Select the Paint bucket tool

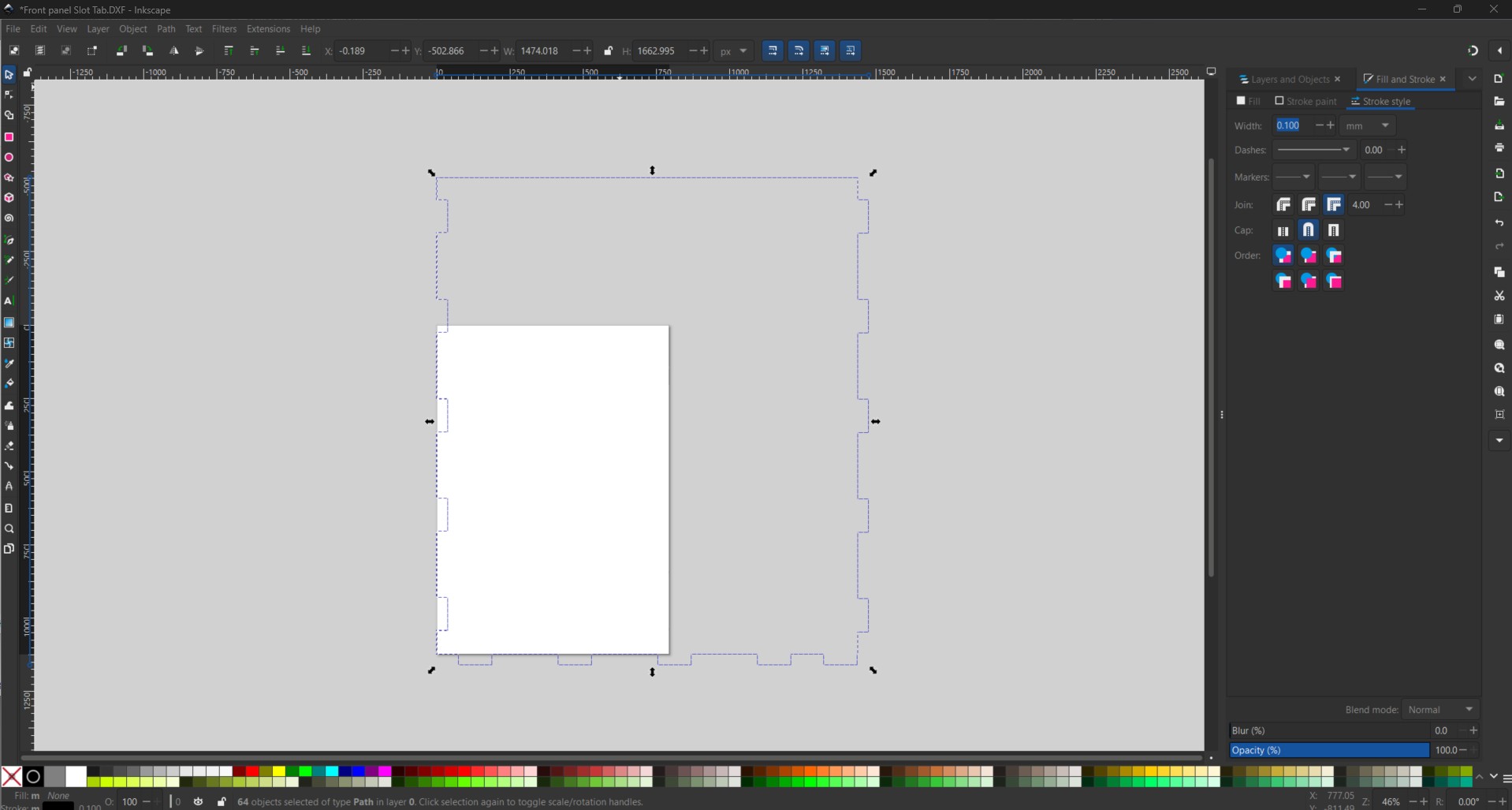pos(9,383)
